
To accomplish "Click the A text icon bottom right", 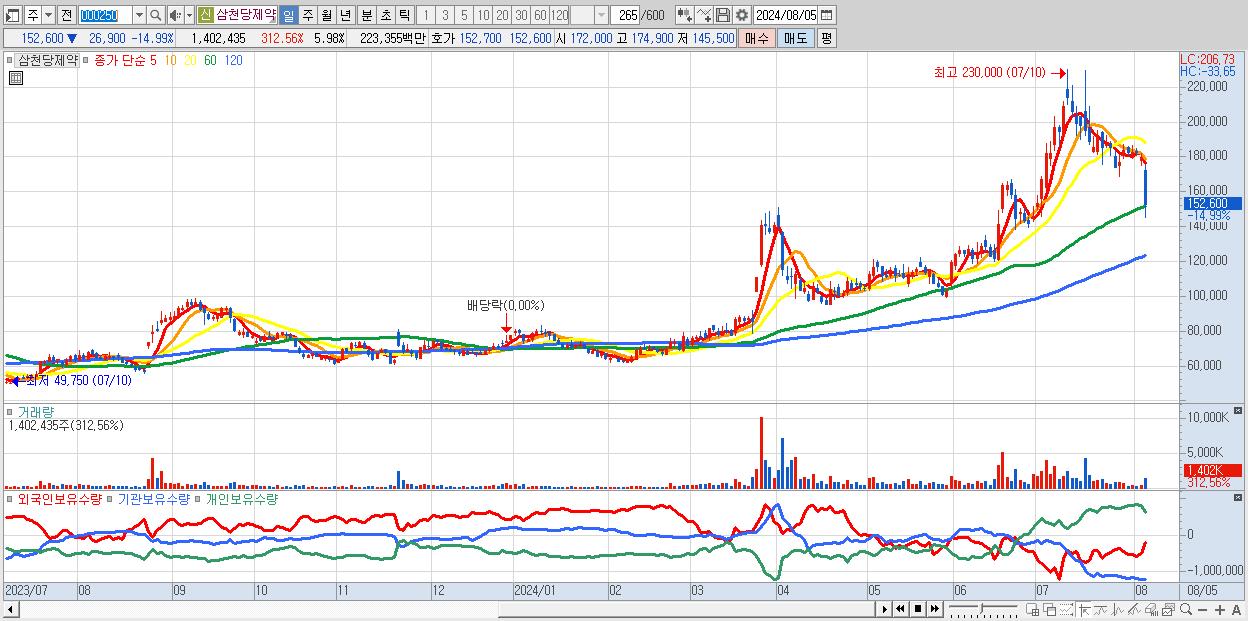I will 1236,609.
